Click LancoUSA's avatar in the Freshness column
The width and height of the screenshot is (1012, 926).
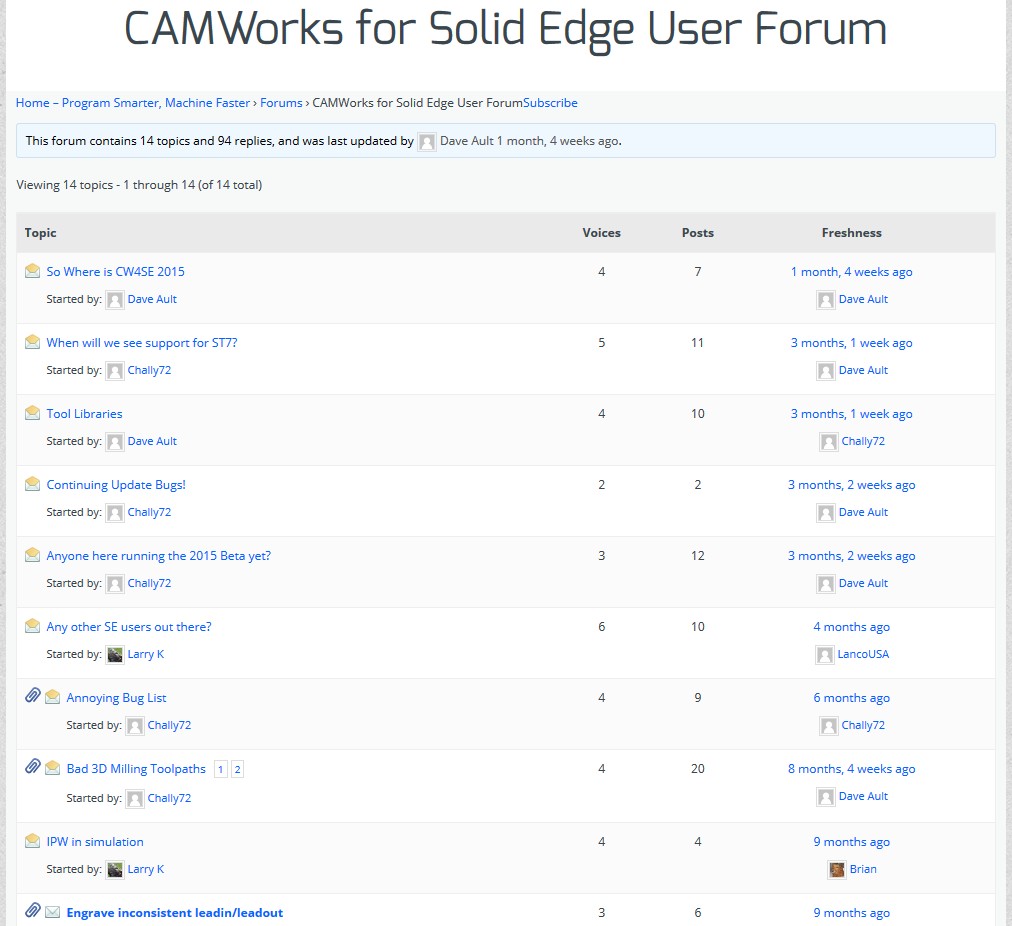point(825,655)
